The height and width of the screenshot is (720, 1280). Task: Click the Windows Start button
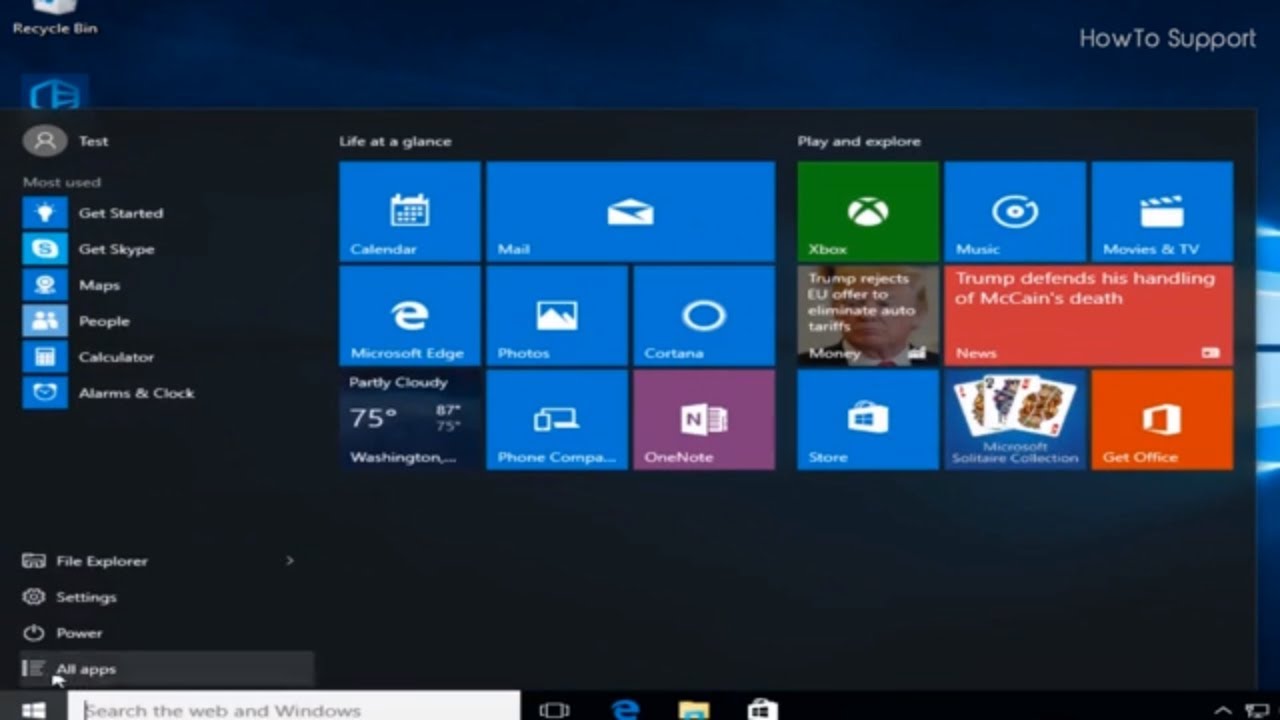pyautogui.click(x=33, y=709)
